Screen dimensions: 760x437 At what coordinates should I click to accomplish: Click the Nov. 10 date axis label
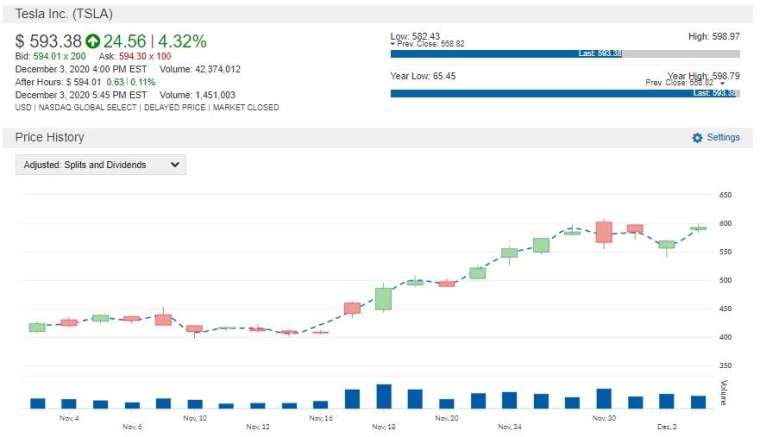195,418
